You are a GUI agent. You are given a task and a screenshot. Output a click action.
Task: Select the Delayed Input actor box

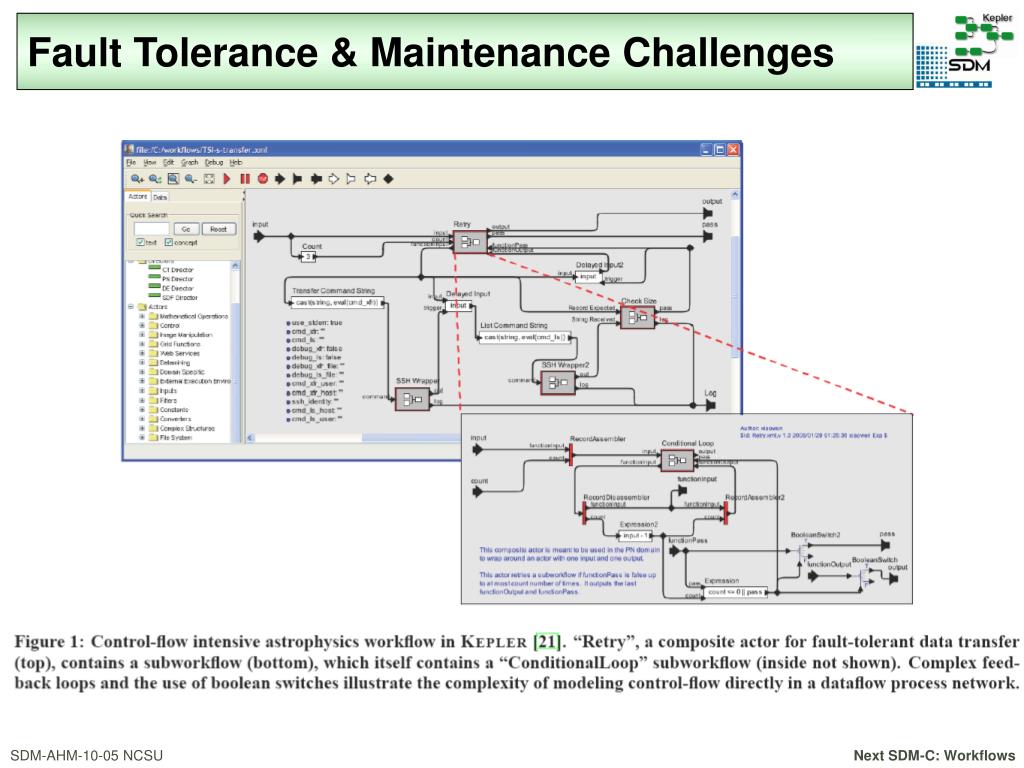[x=458, y=305]
